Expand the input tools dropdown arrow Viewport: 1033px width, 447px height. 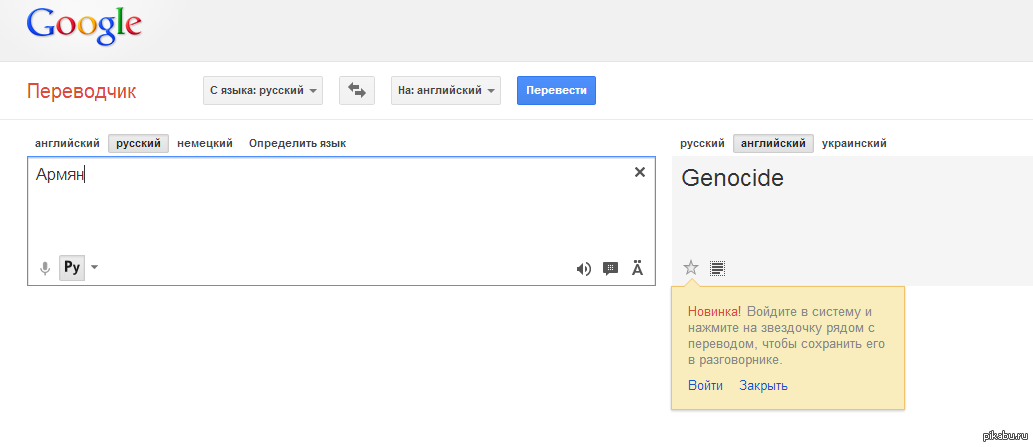95,267
